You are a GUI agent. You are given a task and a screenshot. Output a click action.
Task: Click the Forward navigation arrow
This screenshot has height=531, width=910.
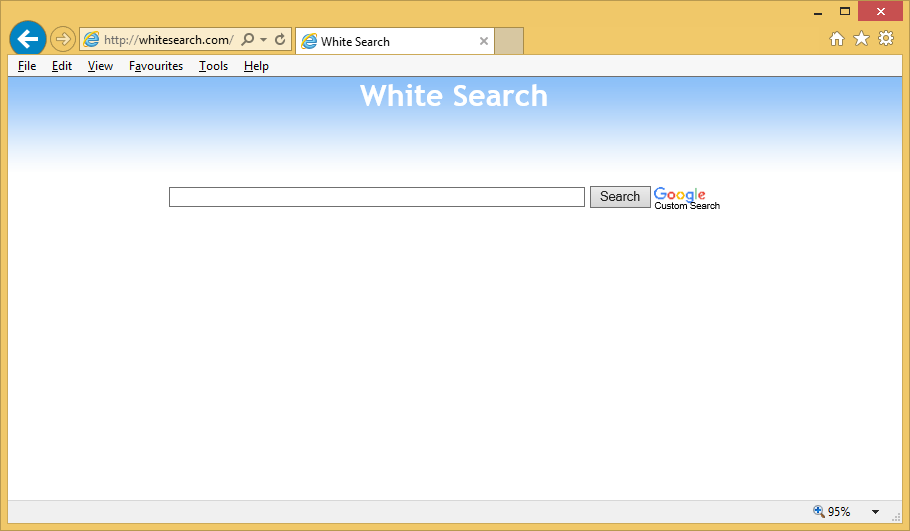(63, 40)
